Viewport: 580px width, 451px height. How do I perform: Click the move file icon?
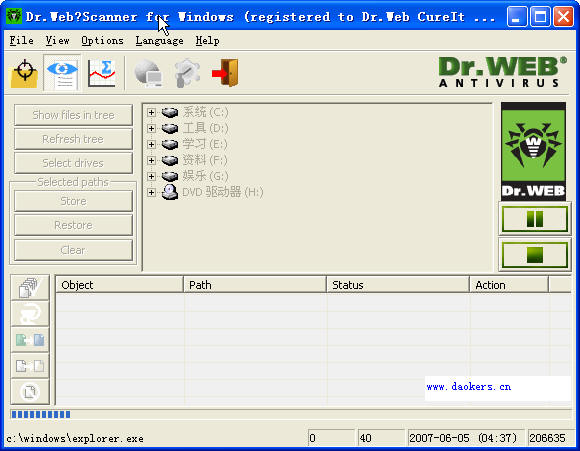(30, 339)
